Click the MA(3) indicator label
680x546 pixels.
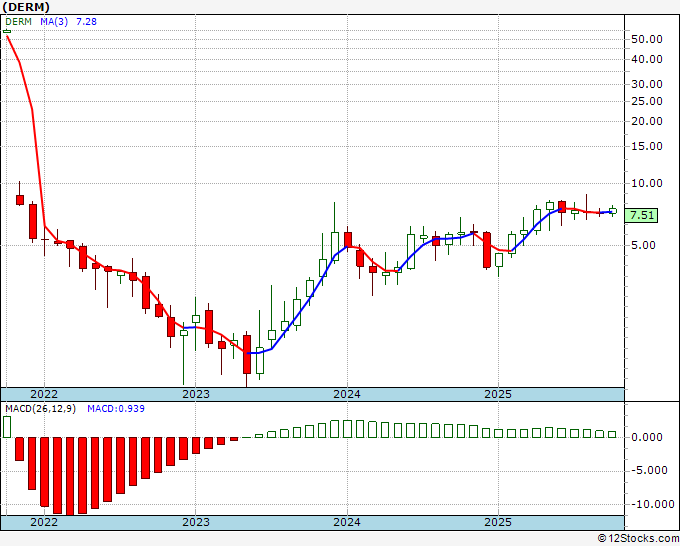click(54, 22)
